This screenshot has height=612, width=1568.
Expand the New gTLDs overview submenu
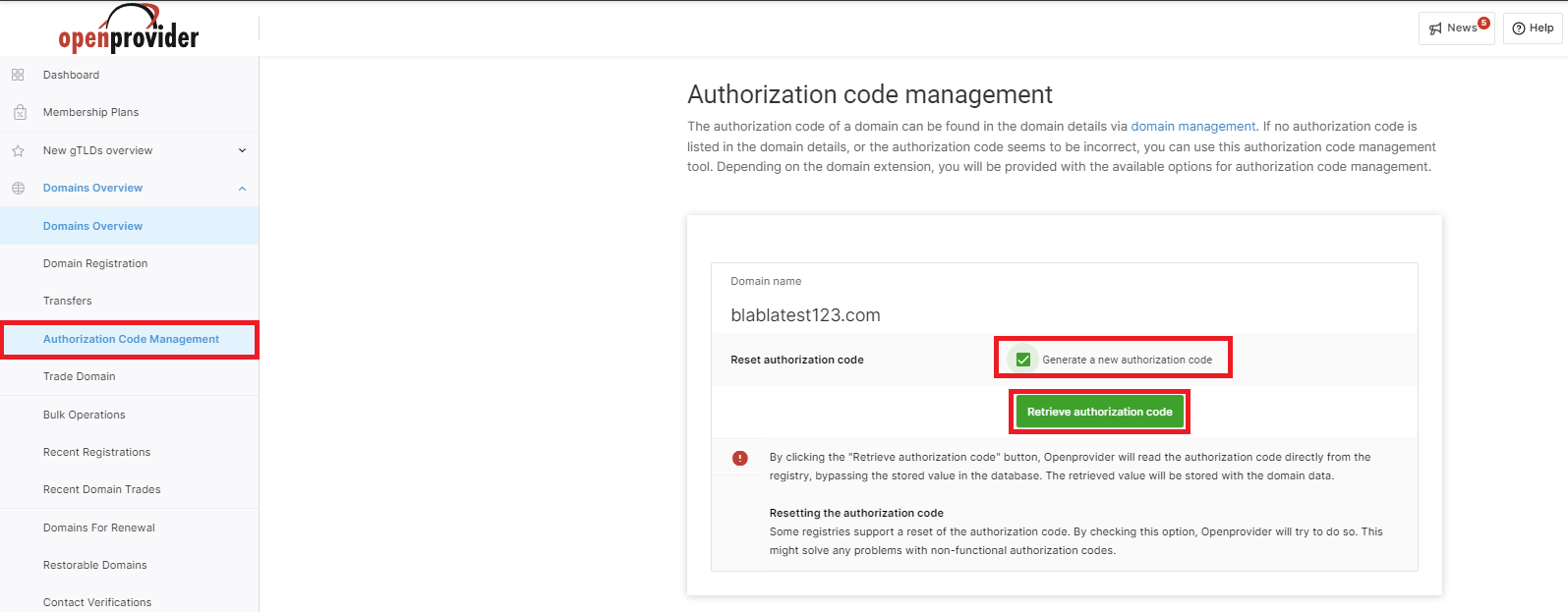point(242,150)
